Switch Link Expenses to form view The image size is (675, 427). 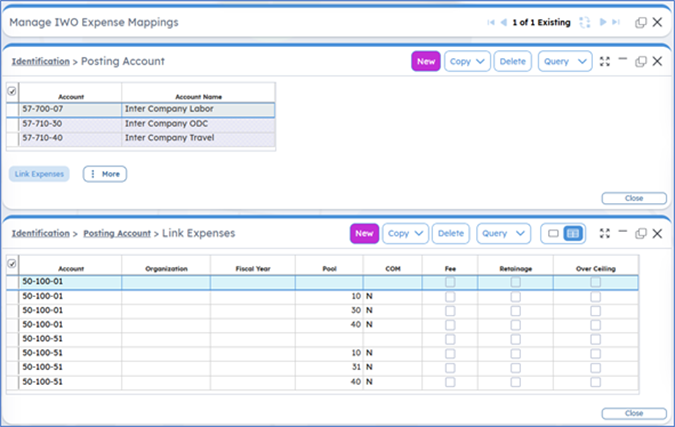click(553, 233)
